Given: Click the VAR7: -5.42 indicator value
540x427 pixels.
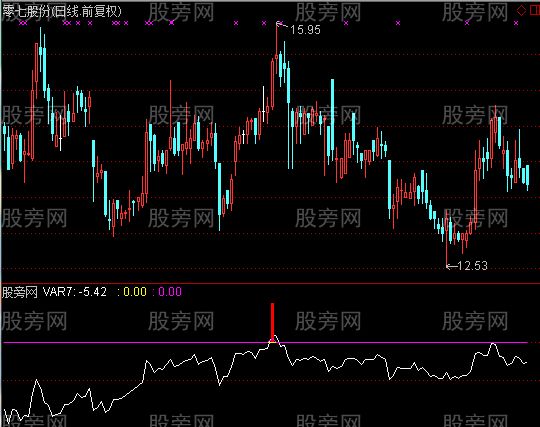Looking at the screenshot, I should (75, 292).
